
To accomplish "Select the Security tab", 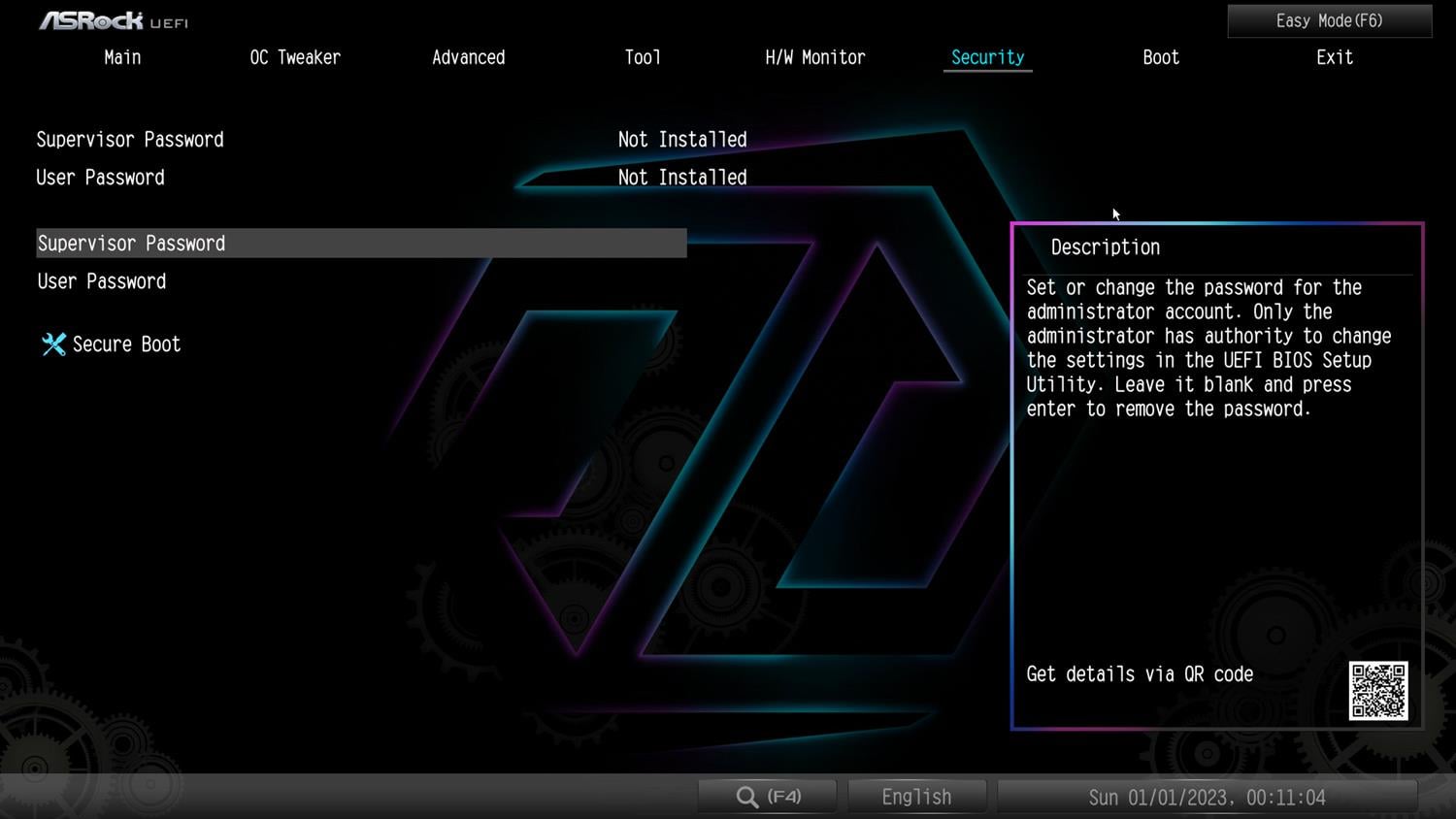I will coord(987,57).
